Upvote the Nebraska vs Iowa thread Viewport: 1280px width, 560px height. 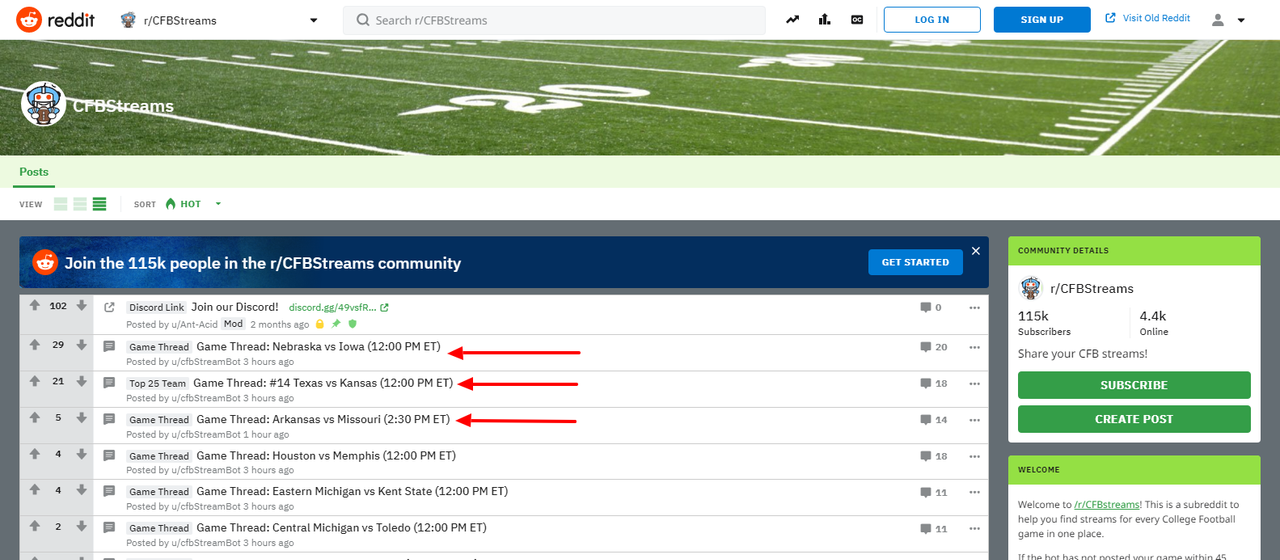35,345
